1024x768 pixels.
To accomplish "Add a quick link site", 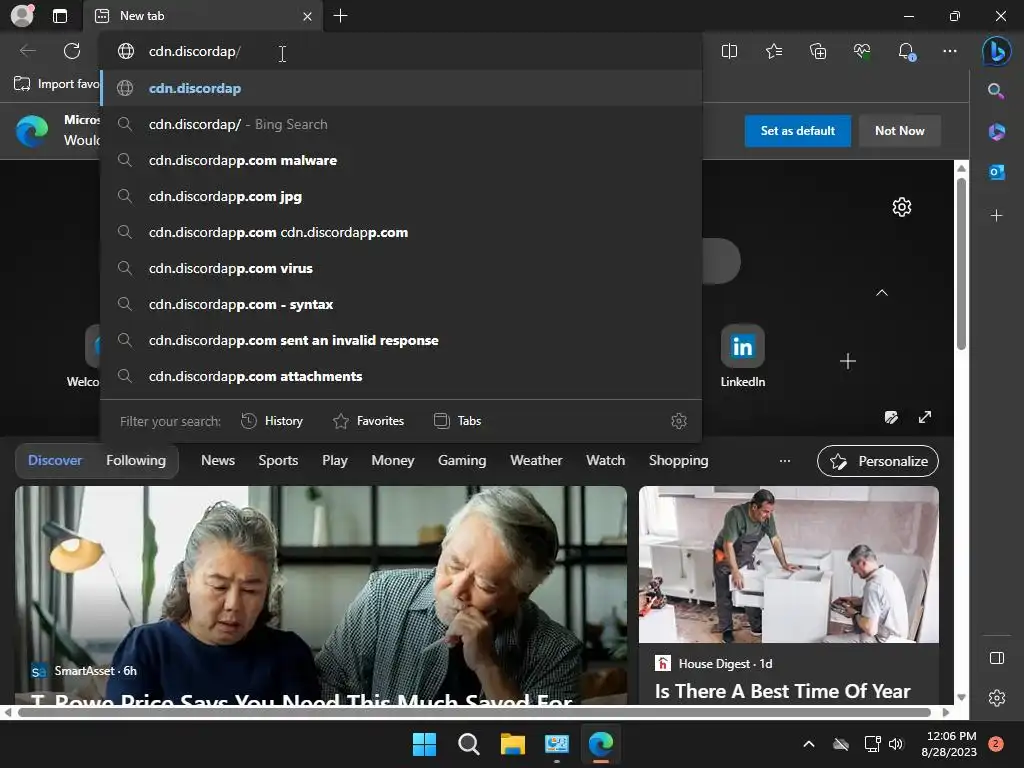I will pyautogui.click(x=848, y=361).
